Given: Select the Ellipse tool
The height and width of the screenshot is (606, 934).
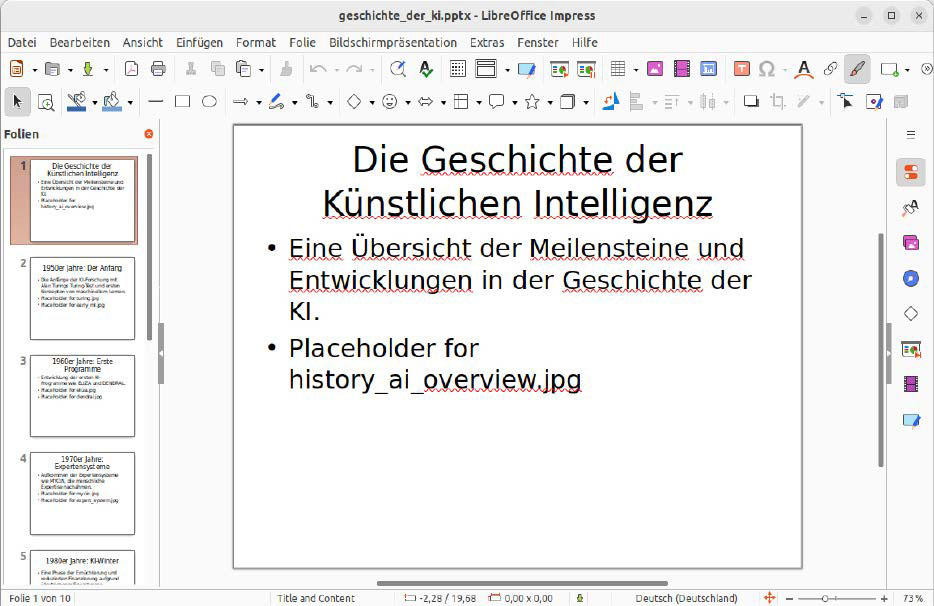Looking at the screenshot, I should click(209, 102).
